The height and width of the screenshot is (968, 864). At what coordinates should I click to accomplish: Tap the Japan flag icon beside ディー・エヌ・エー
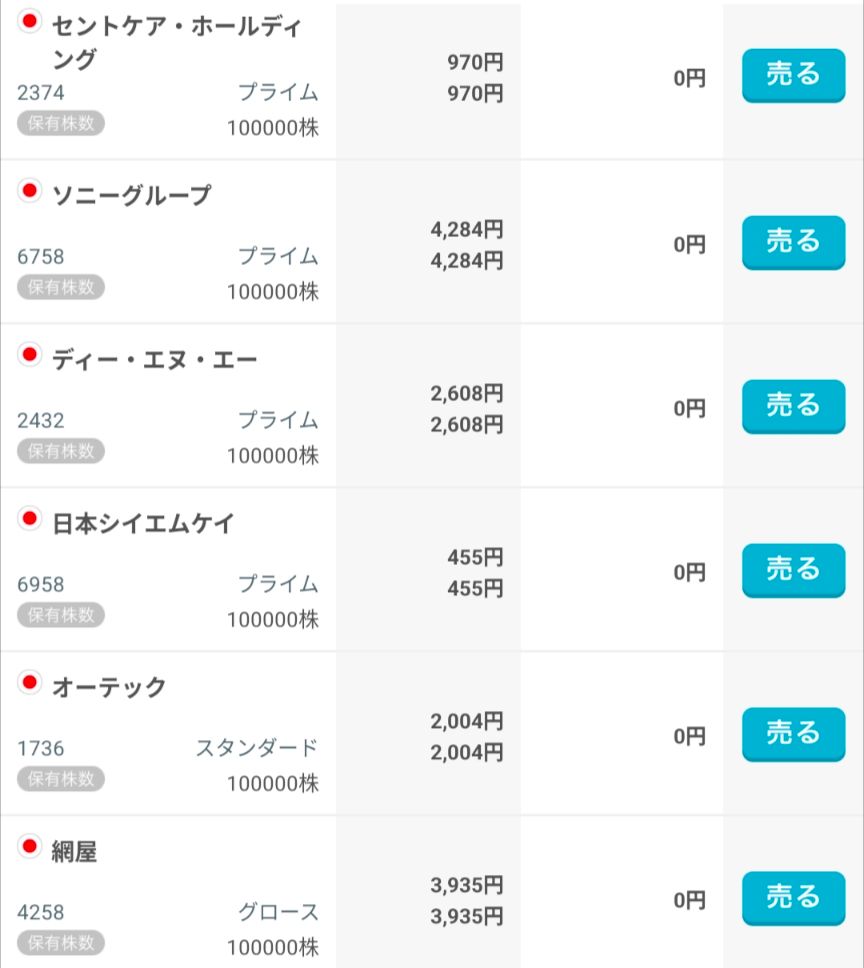(30, 354)
